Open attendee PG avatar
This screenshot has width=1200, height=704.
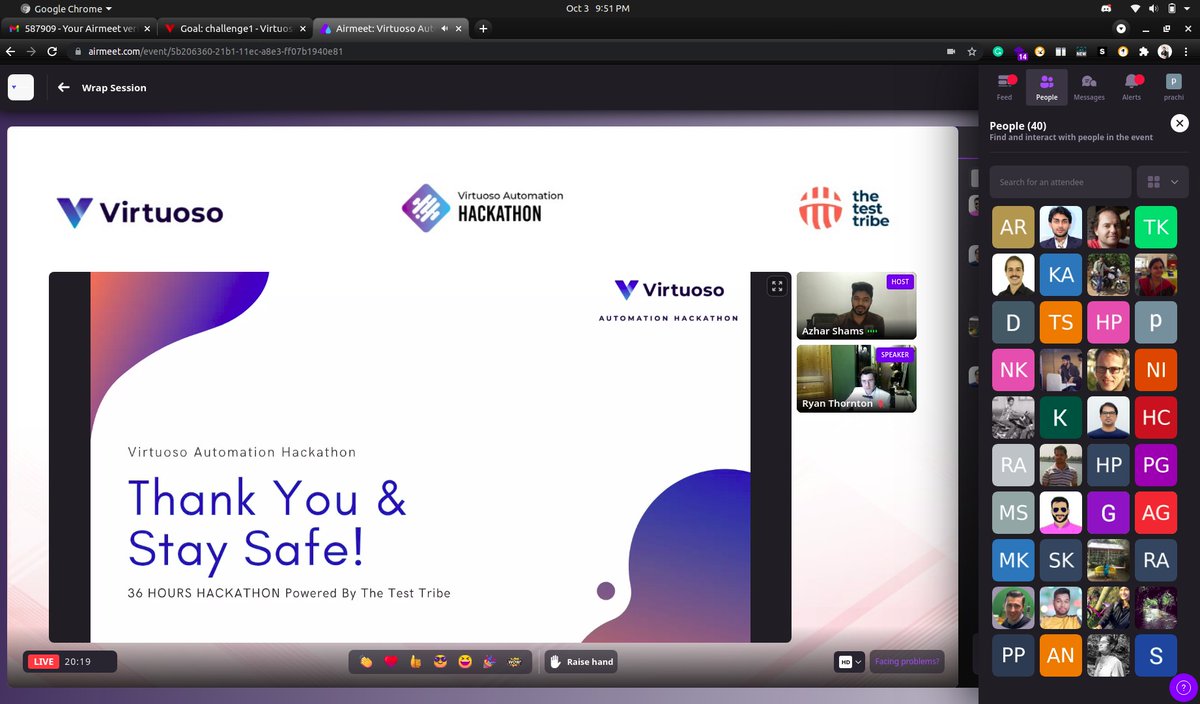point(1156,465)
